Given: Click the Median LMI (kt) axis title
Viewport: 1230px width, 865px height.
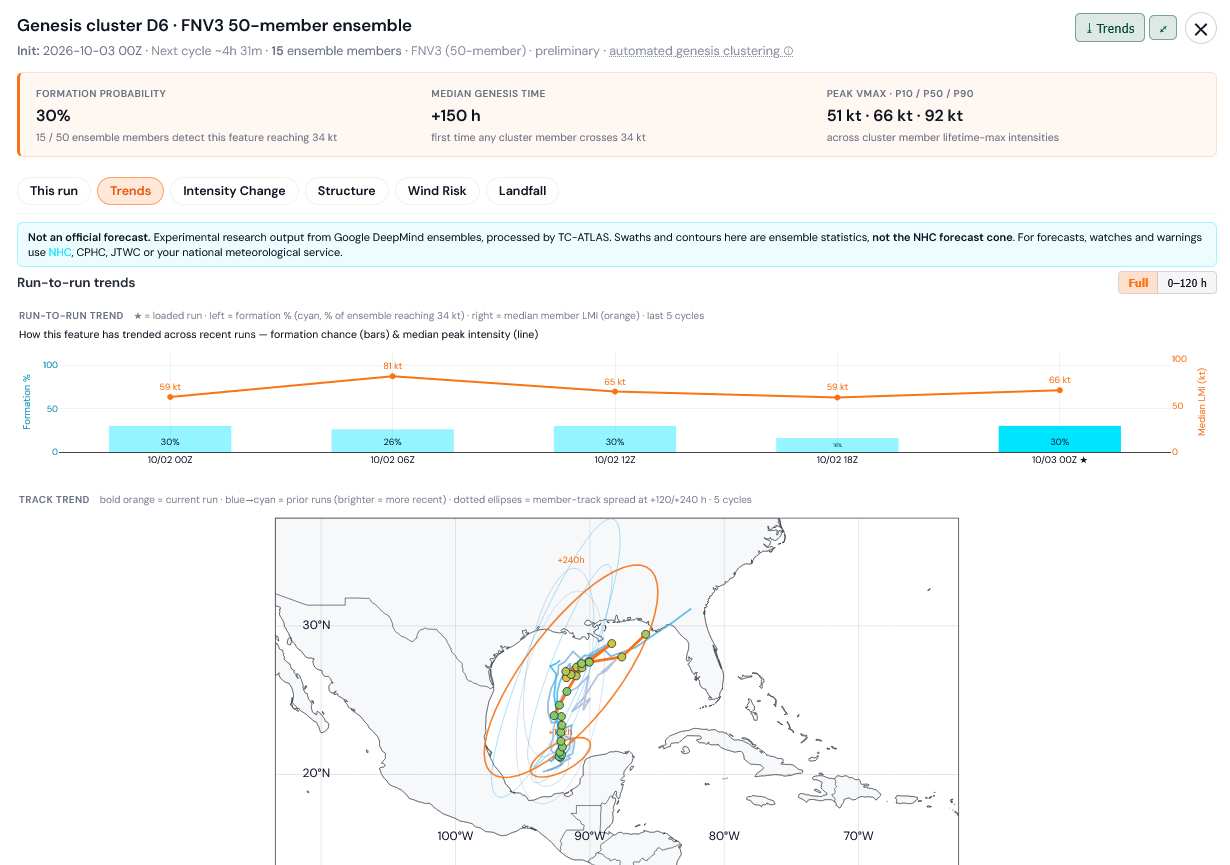Looking at the screenshot, I should (x=1202, y=402).
